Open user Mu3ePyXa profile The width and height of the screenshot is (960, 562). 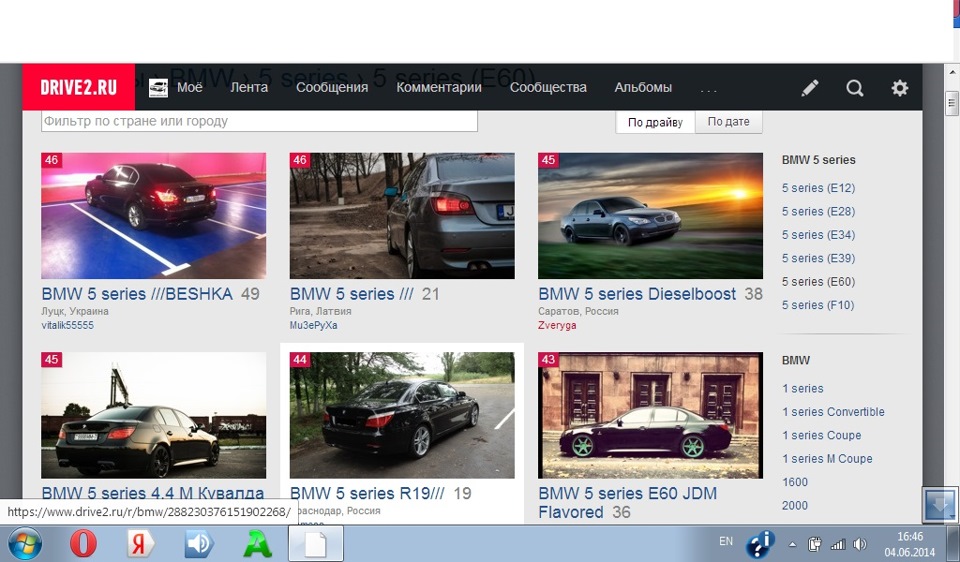pyautogui.click(x=313, y=325)
